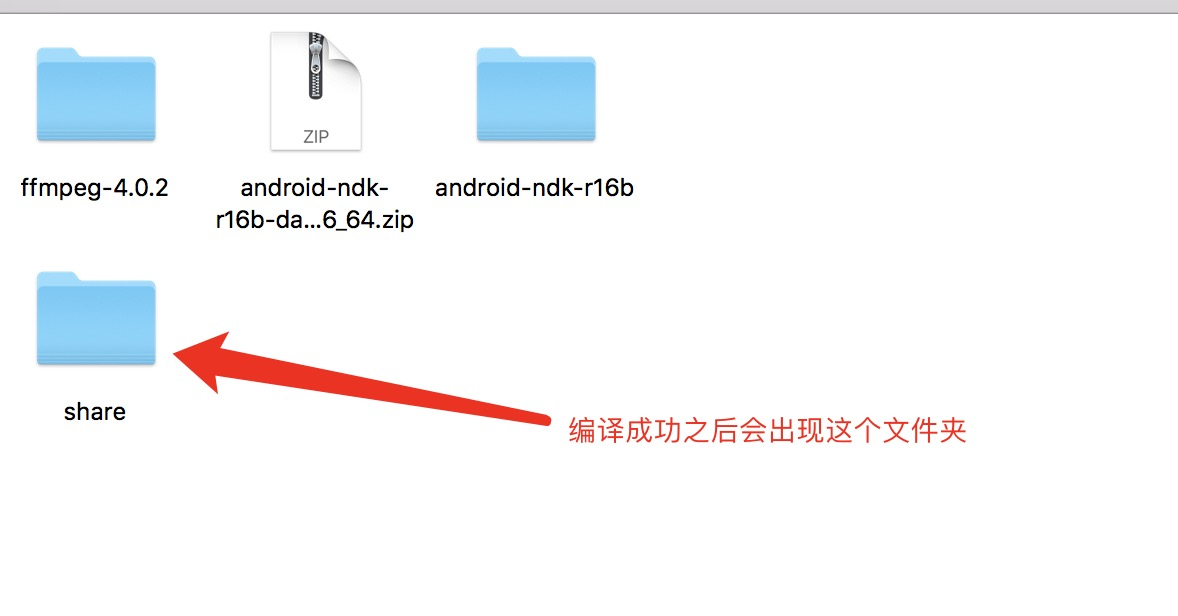
Task: Click the tab edge of the share folder
Action: coord(59,276)
